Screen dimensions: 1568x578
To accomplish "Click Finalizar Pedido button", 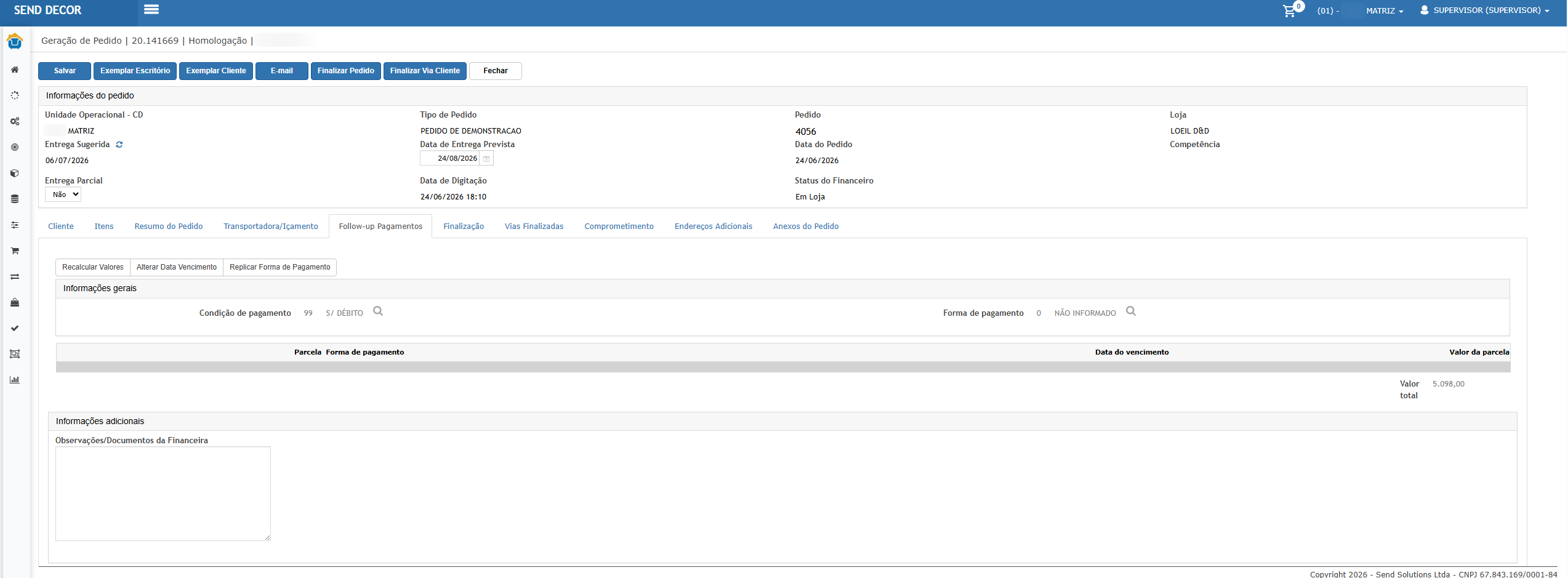I will 346,71.
